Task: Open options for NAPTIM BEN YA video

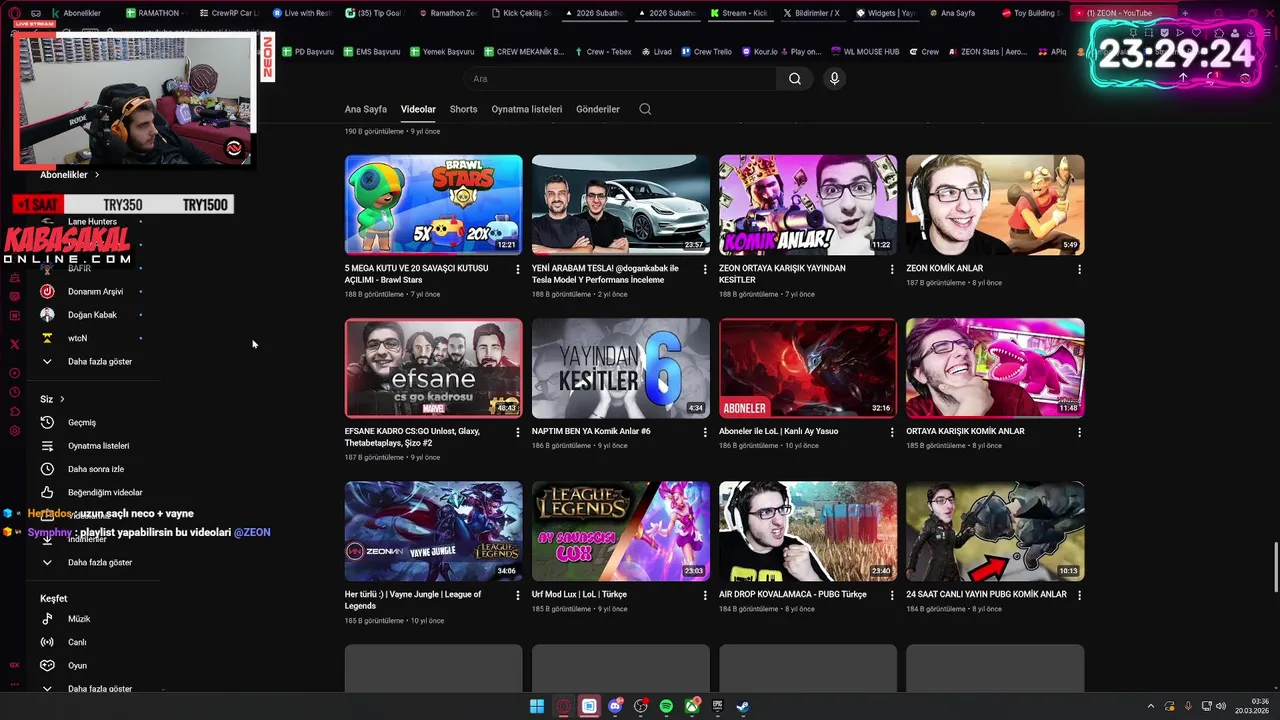Action: [705, 432]
